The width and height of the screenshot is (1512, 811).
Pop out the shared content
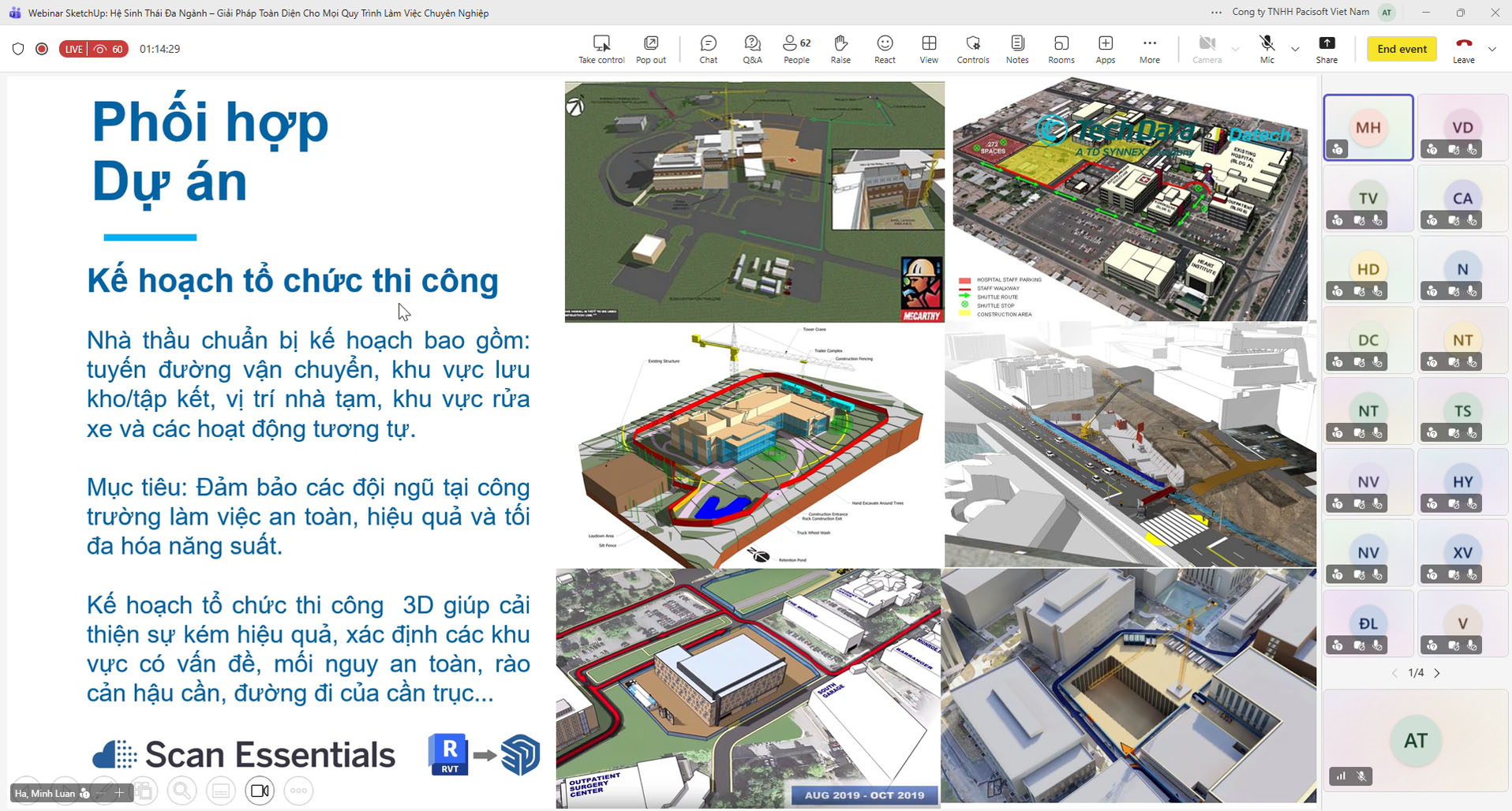click(651, 49)
